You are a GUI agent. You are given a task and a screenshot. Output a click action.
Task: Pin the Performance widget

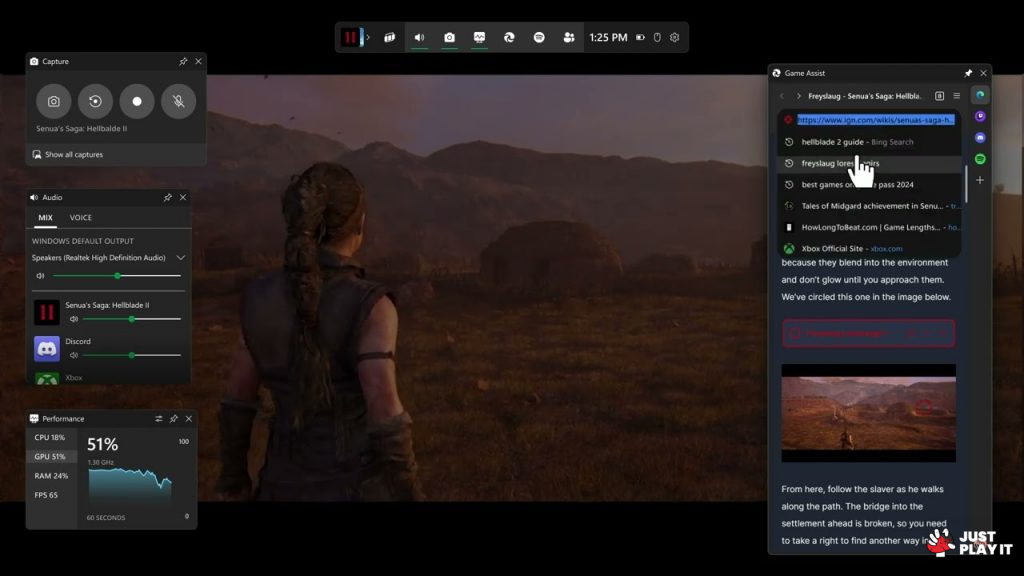pos(174,418)
